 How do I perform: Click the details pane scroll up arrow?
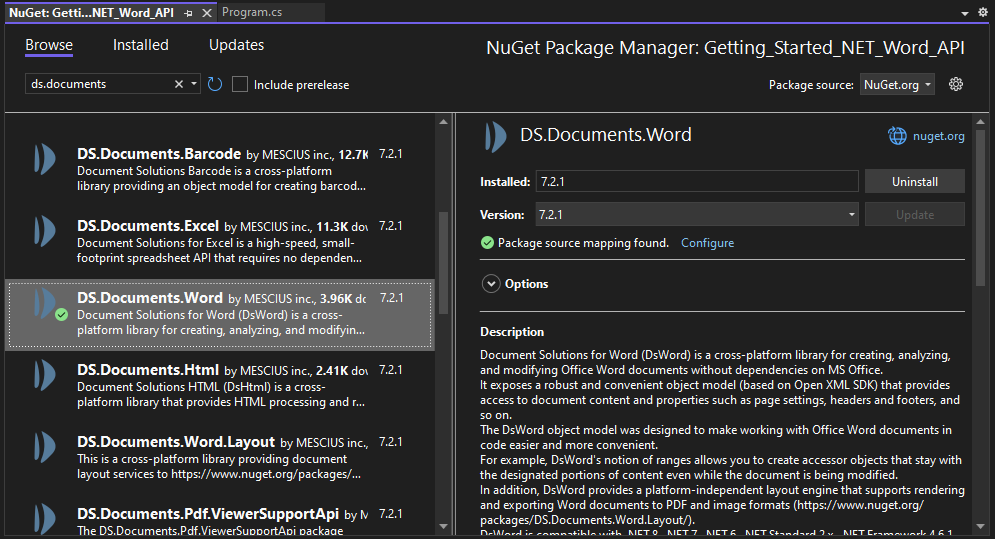click(x=980, y=122)
